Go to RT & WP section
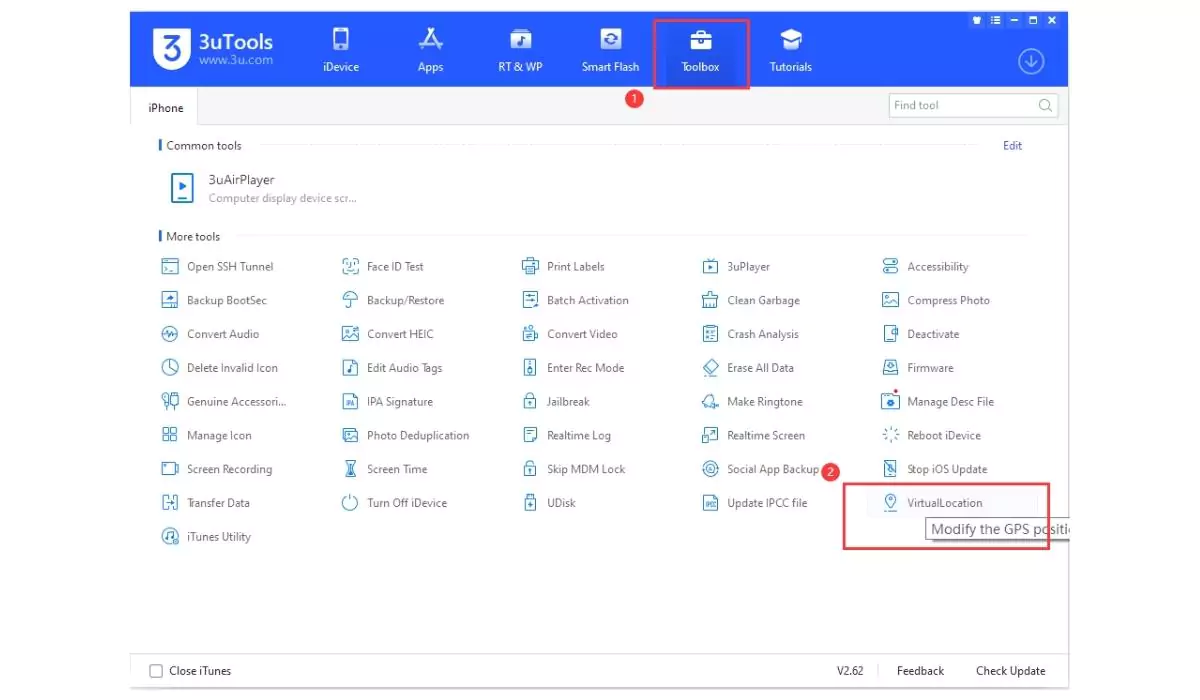Image resolution: width=1200 pixels, height=700 pixels. click(520, 49)
